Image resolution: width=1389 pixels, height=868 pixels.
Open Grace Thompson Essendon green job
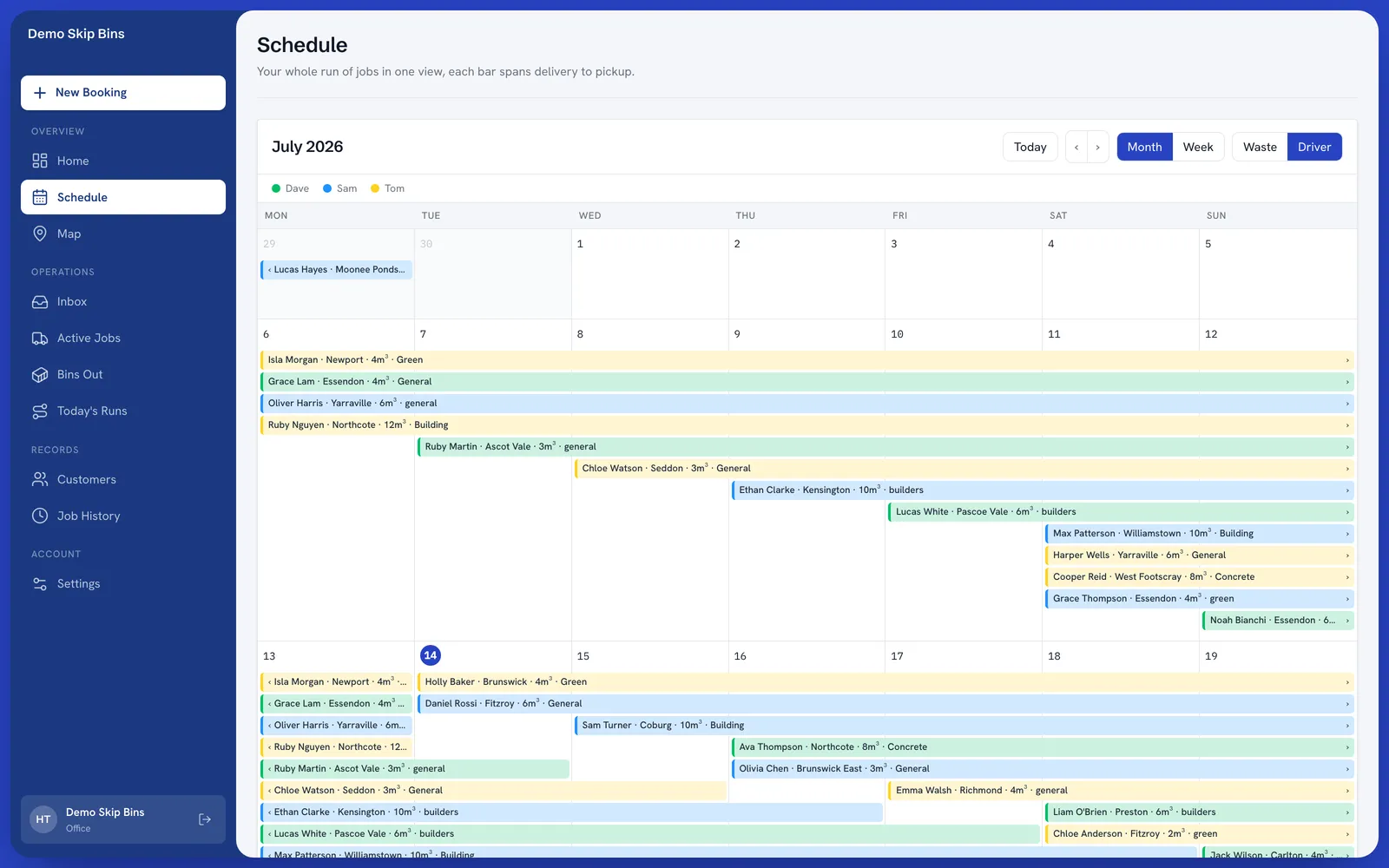coord(1200,598)
